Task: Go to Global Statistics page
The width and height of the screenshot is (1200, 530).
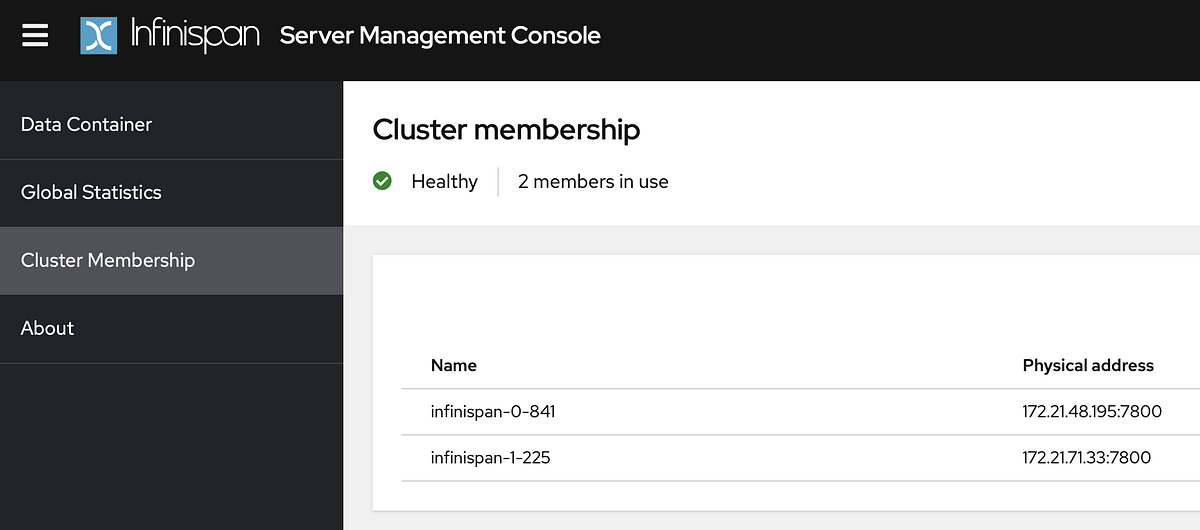Action: pyautogui.click(x=91, y=192)
